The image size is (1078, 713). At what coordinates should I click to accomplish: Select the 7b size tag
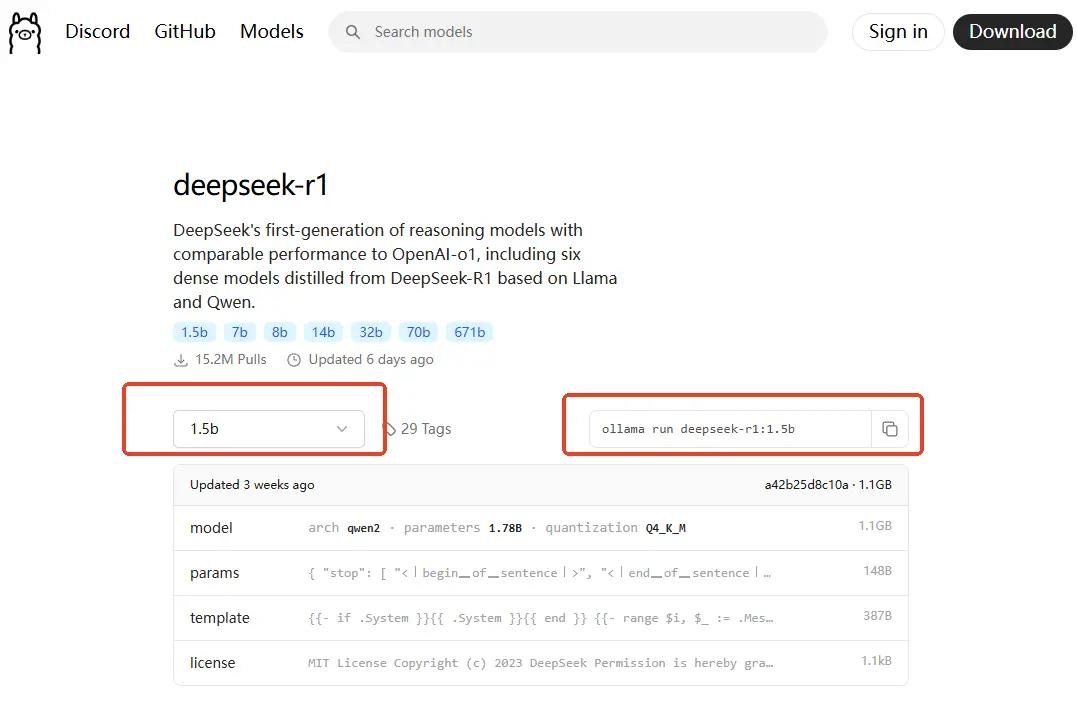[x=240, y=332]
